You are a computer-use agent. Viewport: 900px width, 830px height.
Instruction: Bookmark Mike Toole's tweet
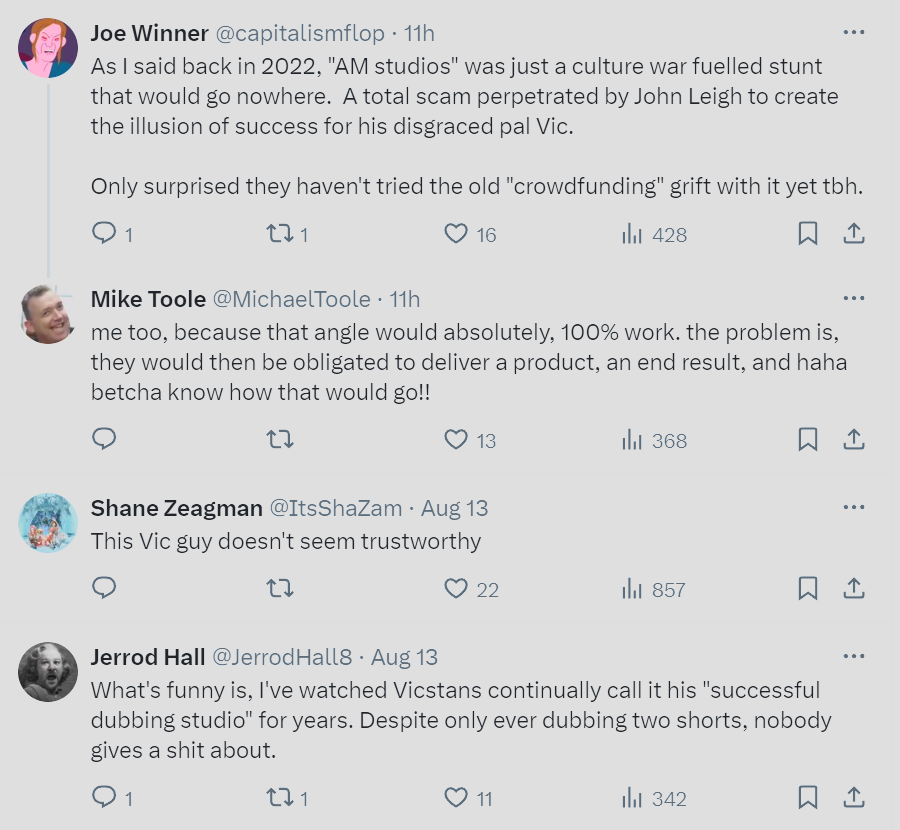808,440
